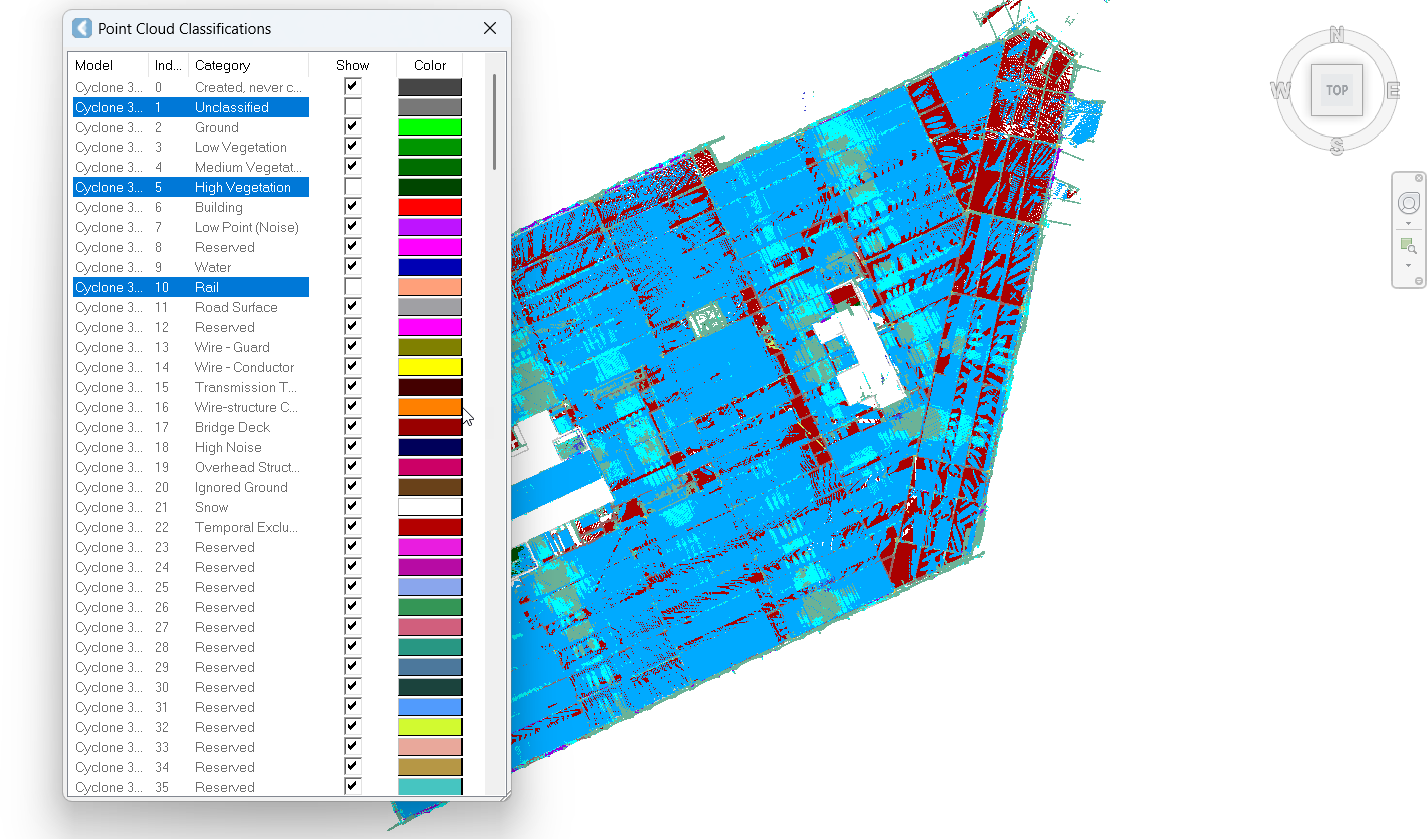Click the blue back-arrow icon in dialog title
Screen dimensions: 1427x839
click(x=82, y=28)
